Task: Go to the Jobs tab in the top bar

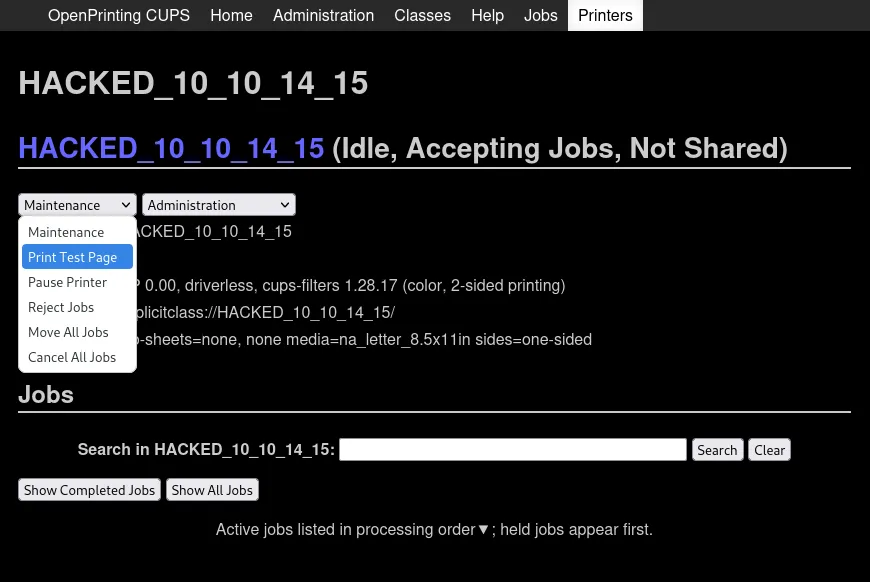Action: tap(540, 15)
